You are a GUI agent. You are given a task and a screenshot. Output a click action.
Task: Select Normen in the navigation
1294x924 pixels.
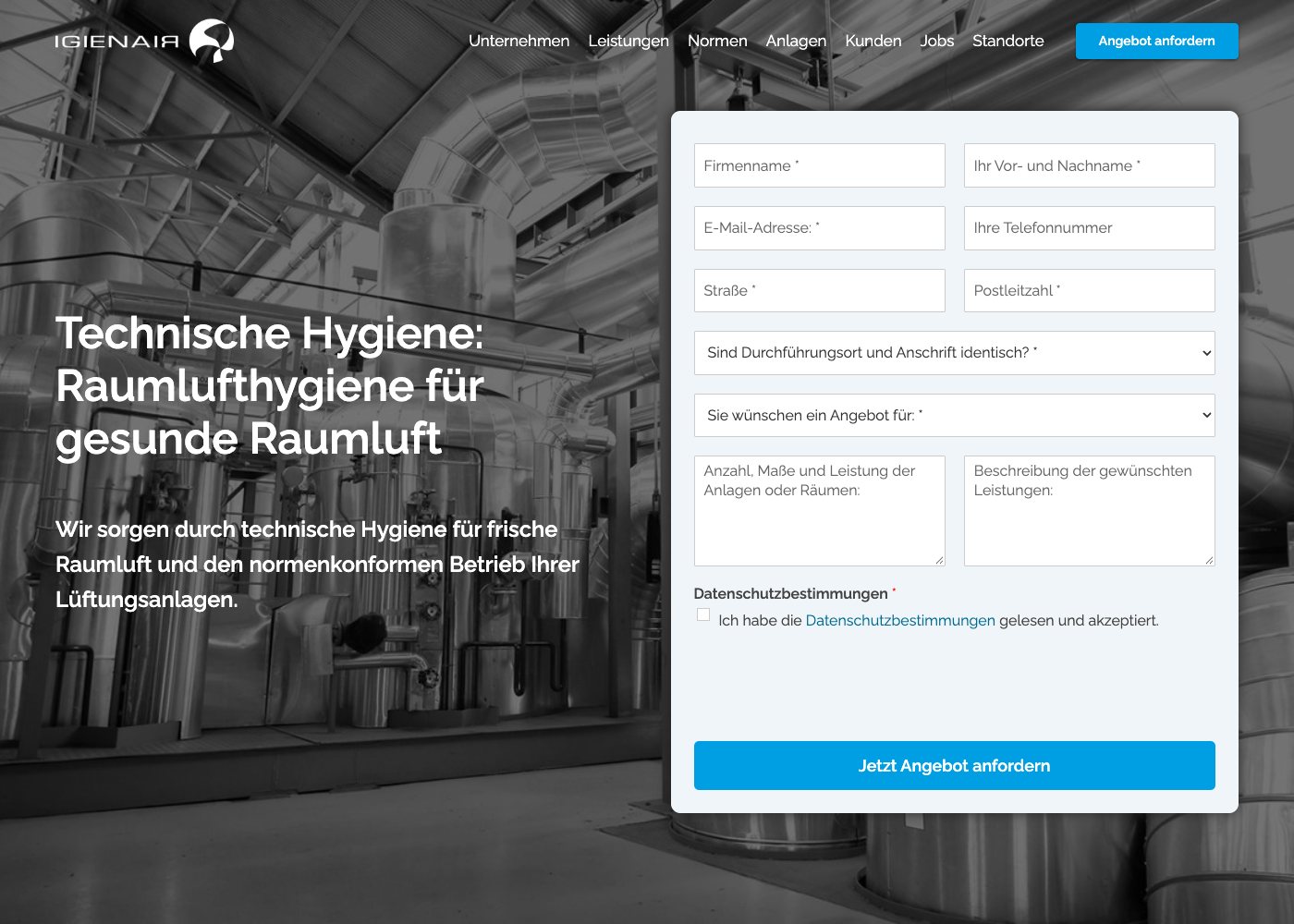pos(717,41)
